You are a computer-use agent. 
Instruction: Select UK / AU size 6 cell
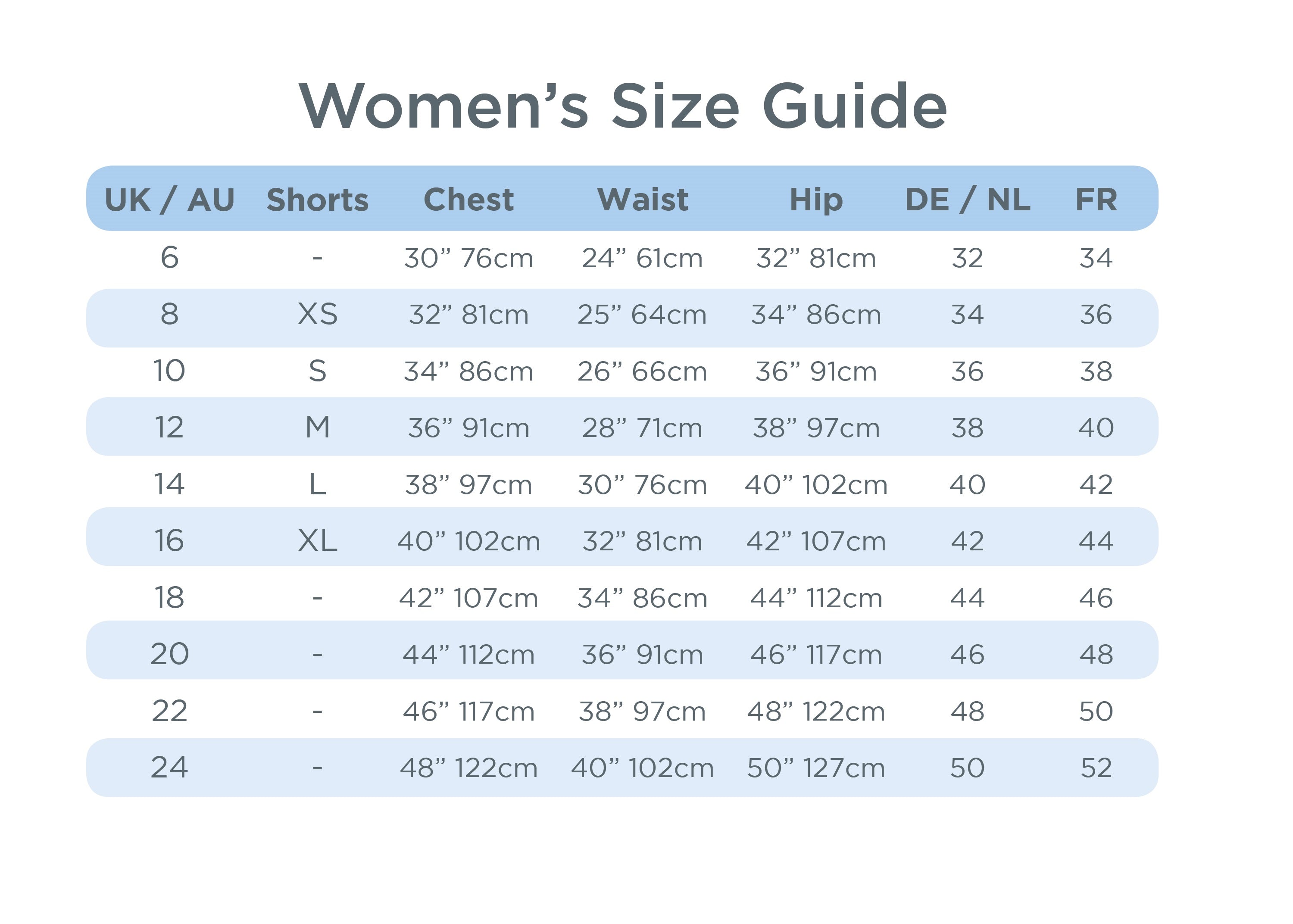[x=169, y=258]
